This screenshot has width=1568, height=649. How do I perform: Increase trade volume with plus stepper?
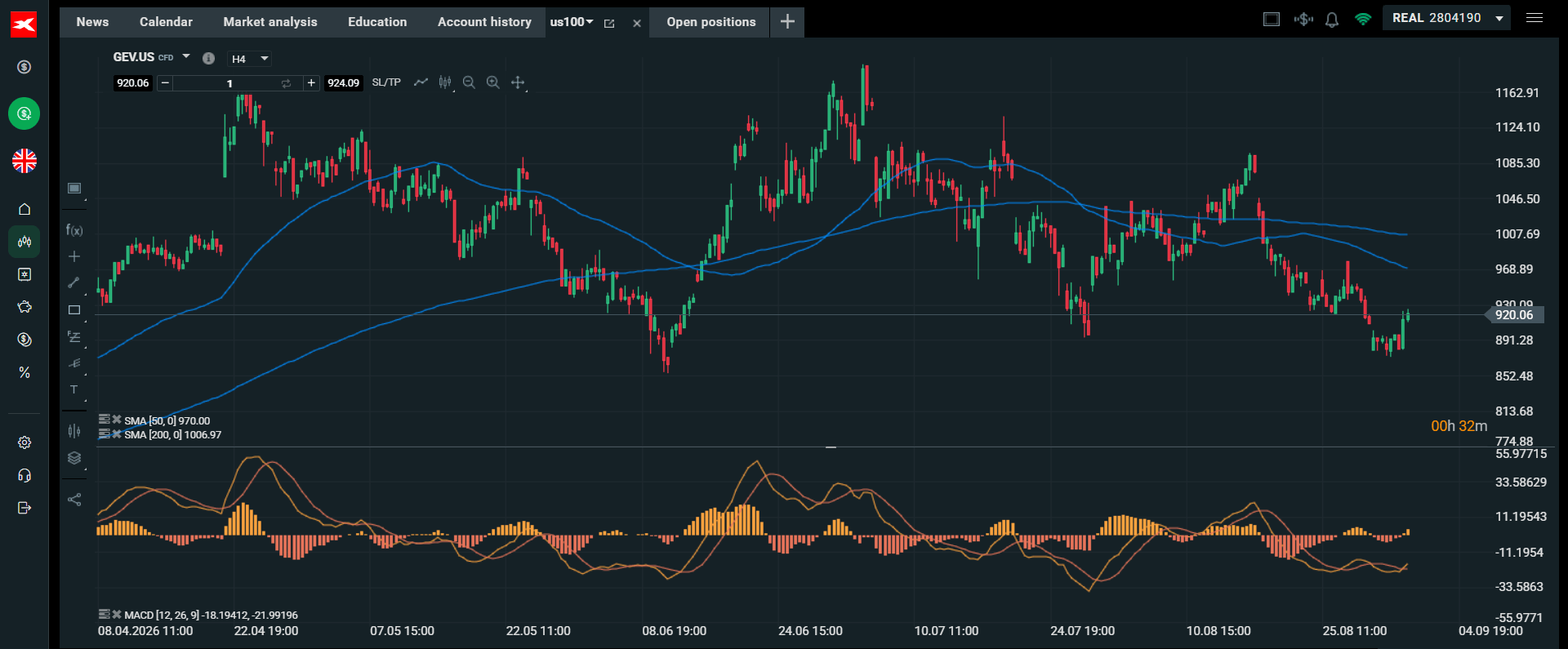311,82
